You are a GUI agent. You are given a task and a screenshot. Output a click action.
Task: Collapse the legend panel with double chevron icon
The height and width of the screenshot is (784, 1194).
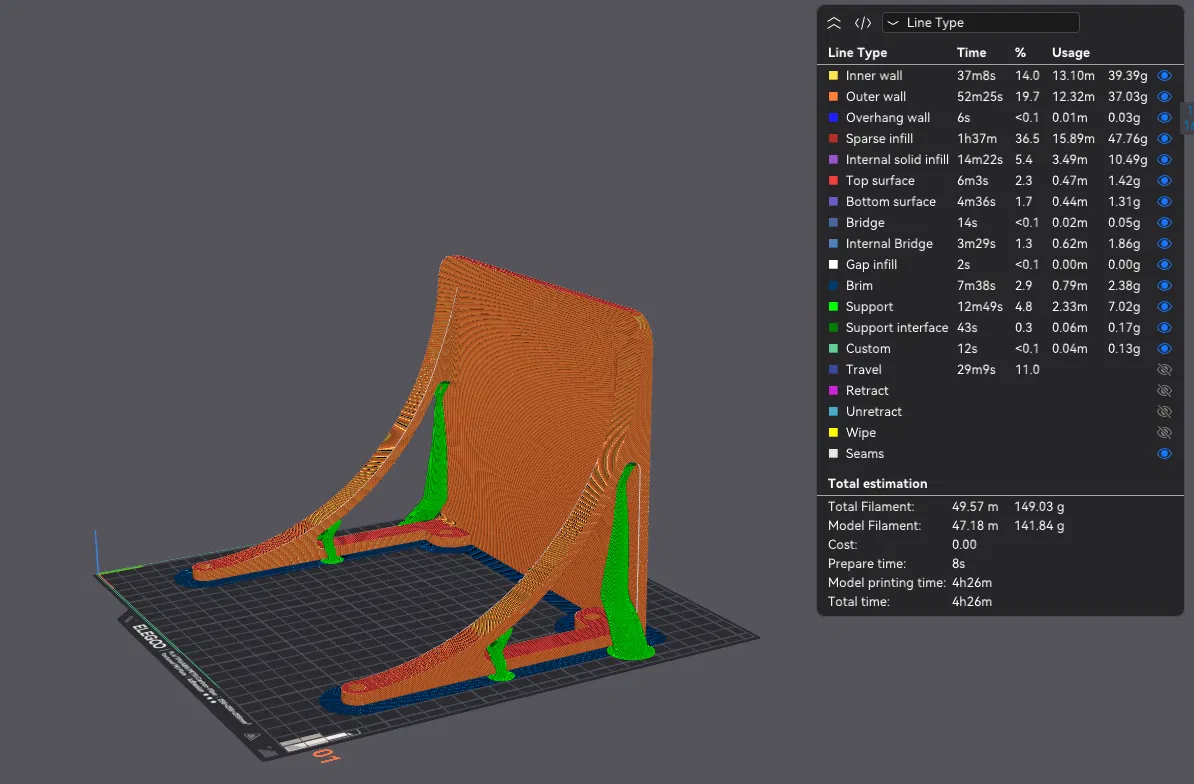coord(834,23)
